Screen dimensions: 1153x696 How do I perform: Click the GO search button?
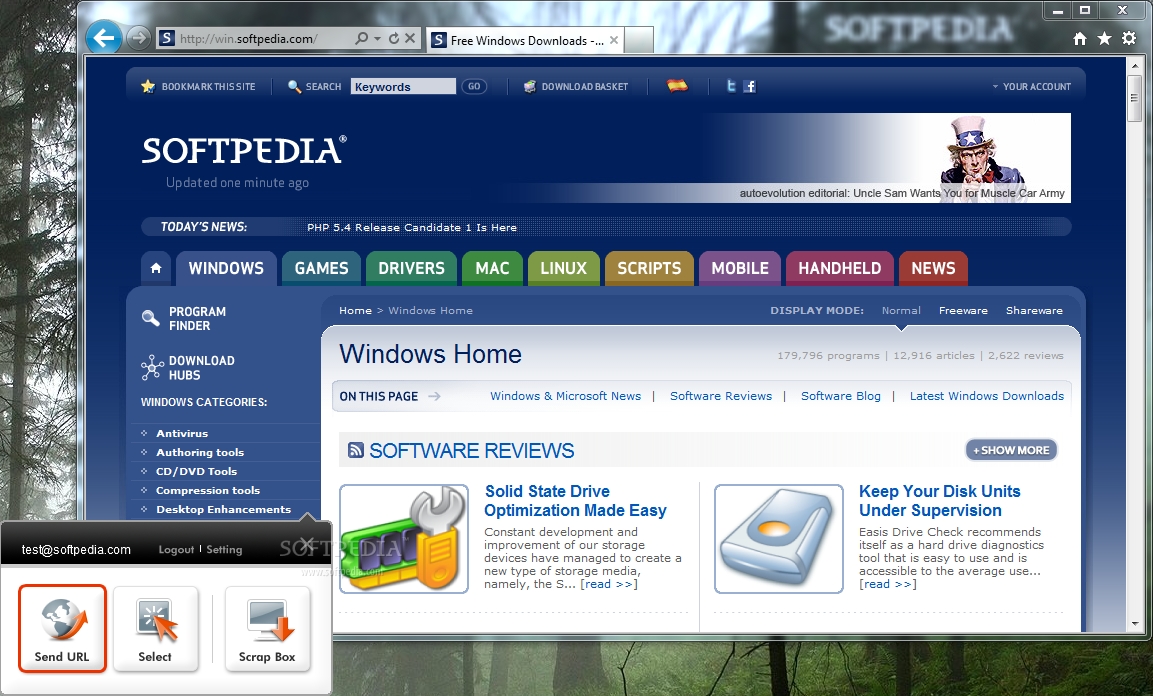474,87
